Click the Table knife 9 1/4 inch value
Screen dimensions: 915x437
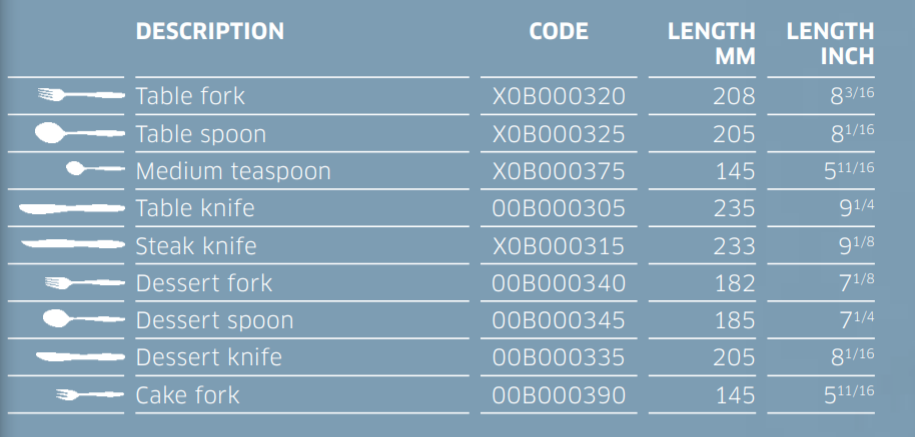[x=857, y=207]
